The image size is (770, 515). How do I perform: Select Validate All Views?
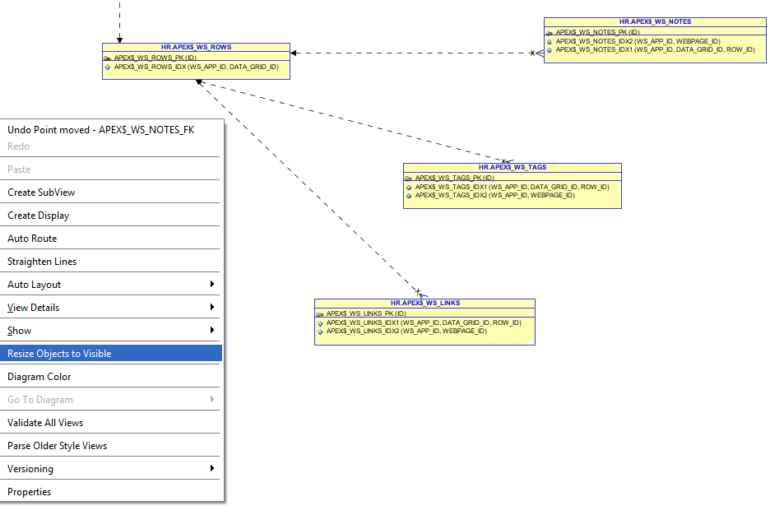(x=111, y=423)
